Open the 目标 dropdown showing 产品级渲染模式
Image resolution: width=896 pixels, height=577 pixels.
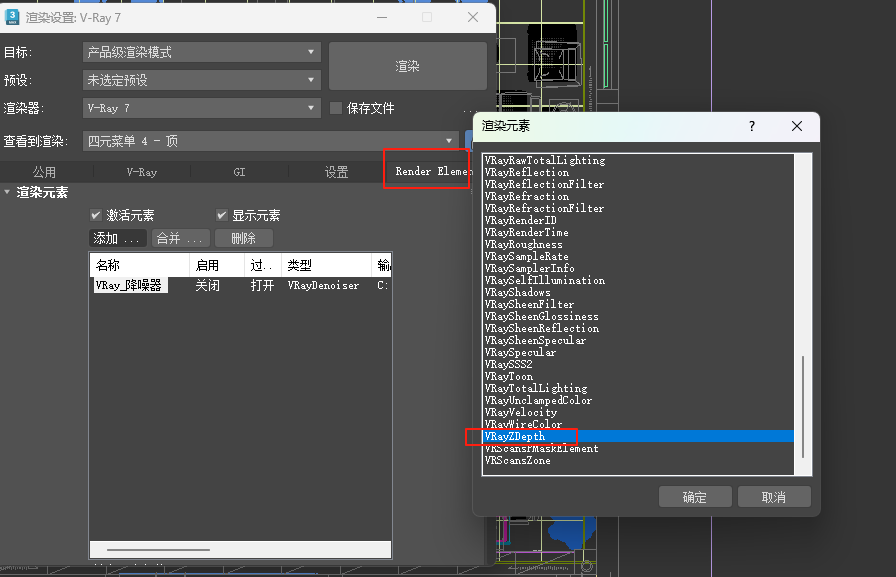(201, 52)
